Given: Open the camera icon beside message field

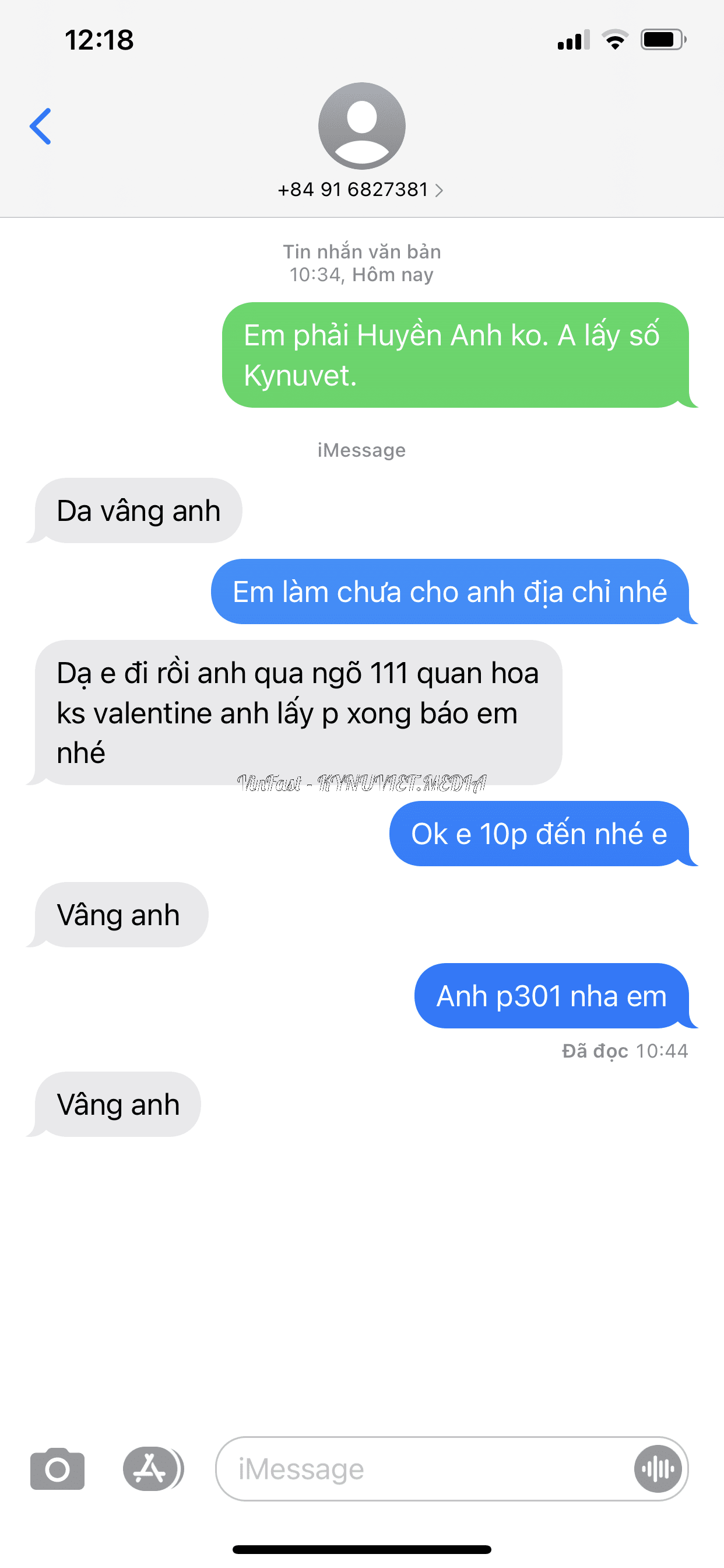Looking at the screenshot, I should [x=57, y=1469].
